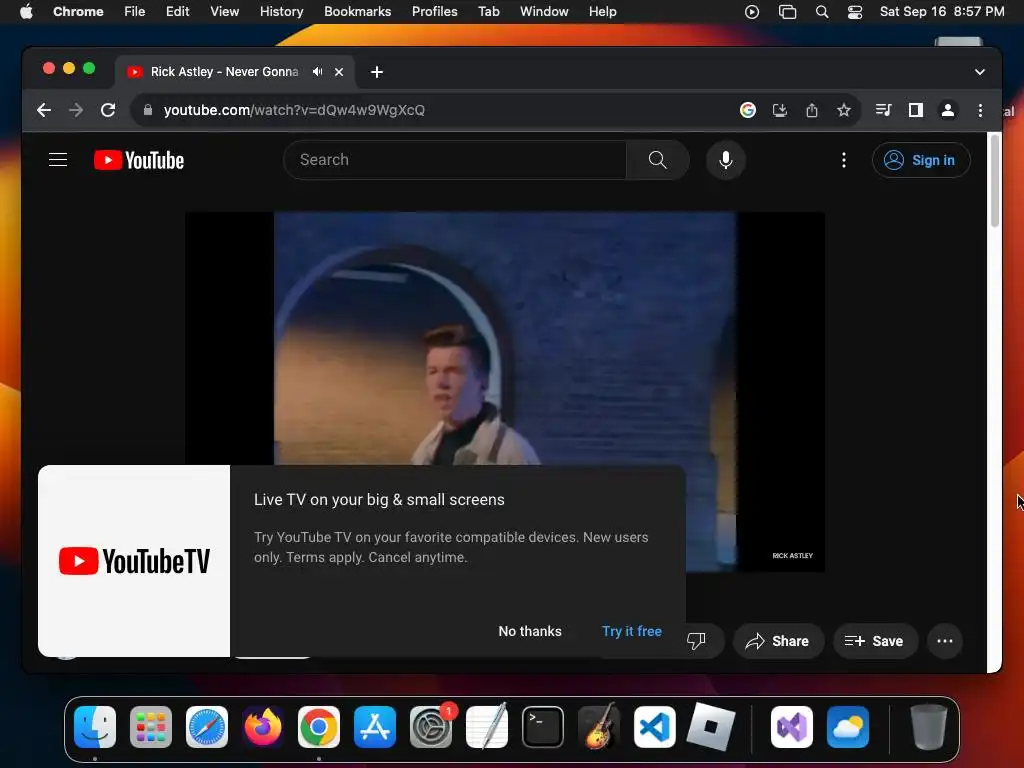Launch Safari from the Dock
Viewport: 1024px width, 768px height.
pos(207,726)
